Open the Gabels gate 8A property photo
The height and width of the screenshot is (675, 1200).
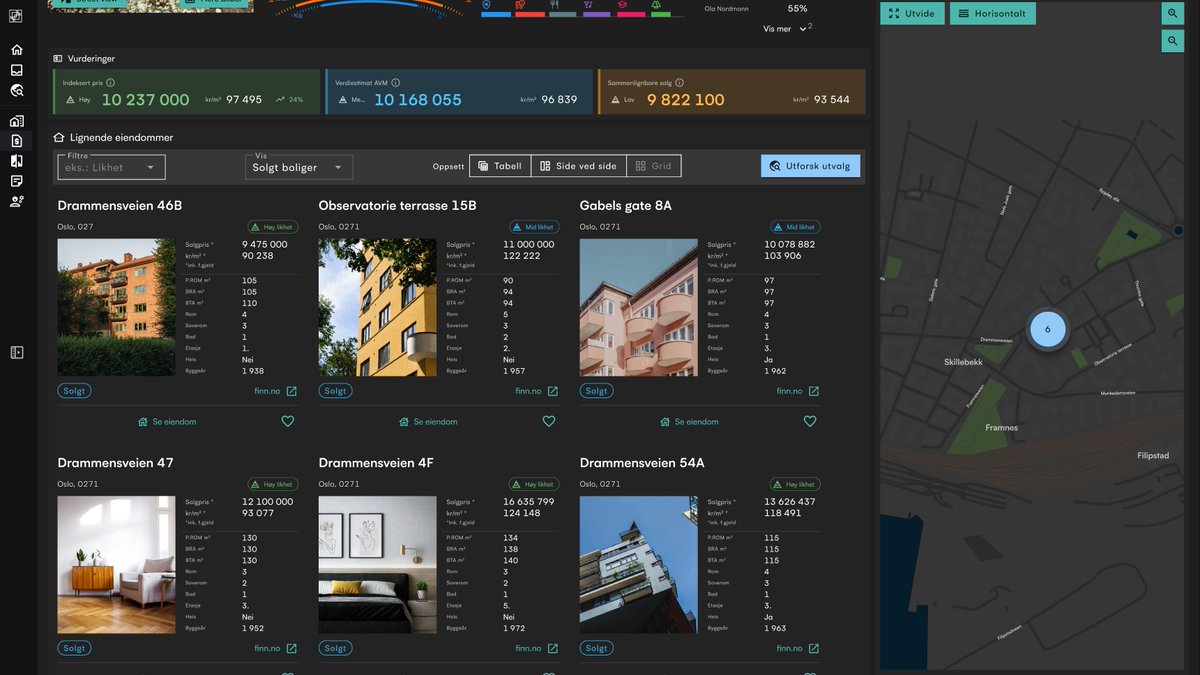638,307
